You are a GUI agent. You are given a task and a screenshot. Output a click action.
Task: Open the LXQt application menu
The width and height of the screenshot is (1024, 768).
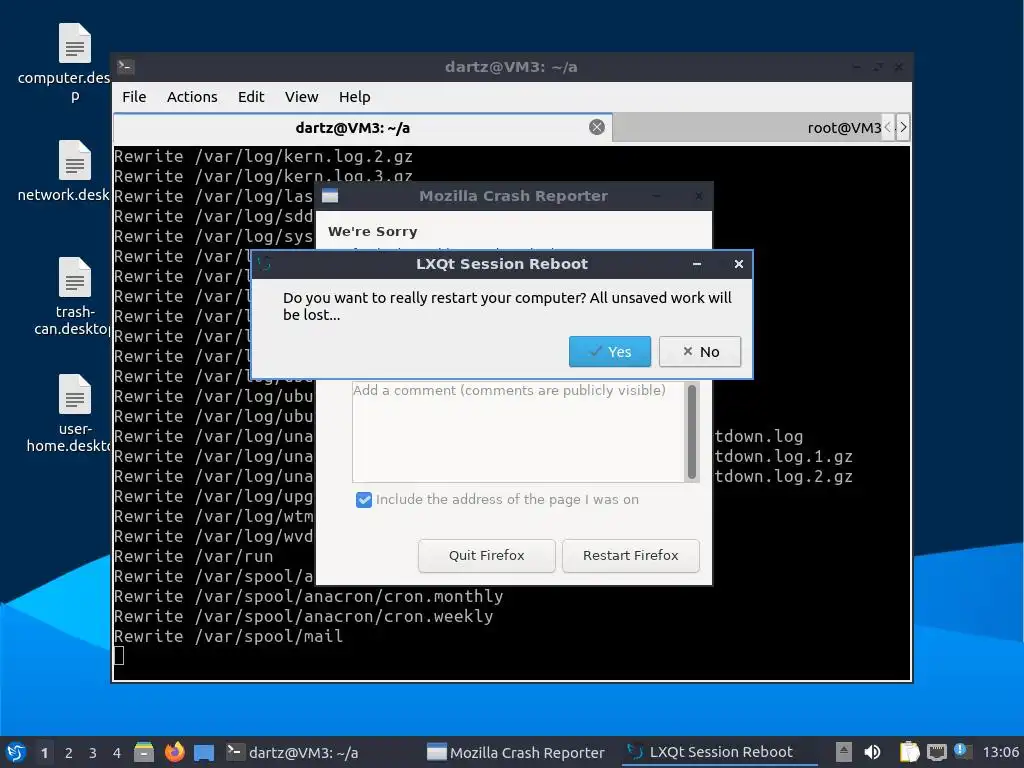[x=16, y=752]
